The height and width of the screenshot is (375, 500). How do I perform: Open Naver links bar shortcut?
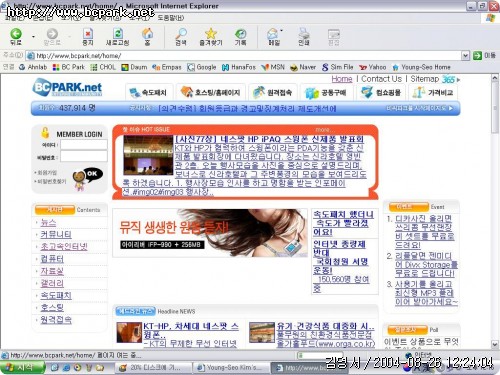point(303,67)
